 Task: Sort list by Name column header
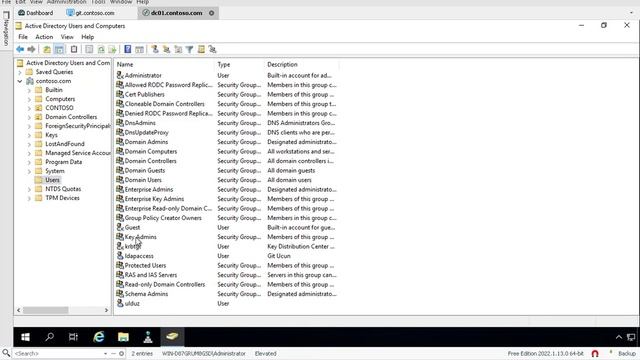(164, 64)
